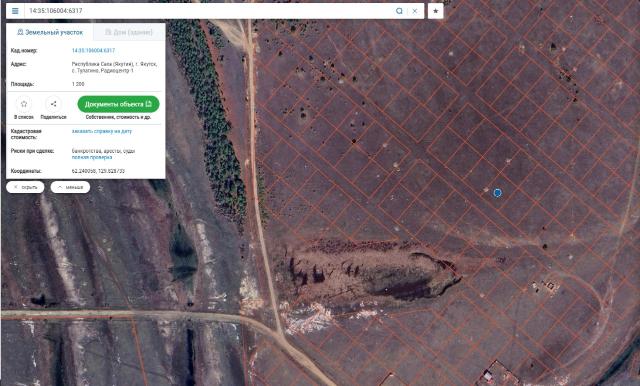Click the search magnifier icon
The image size is (640, 386).
point(399,11)
